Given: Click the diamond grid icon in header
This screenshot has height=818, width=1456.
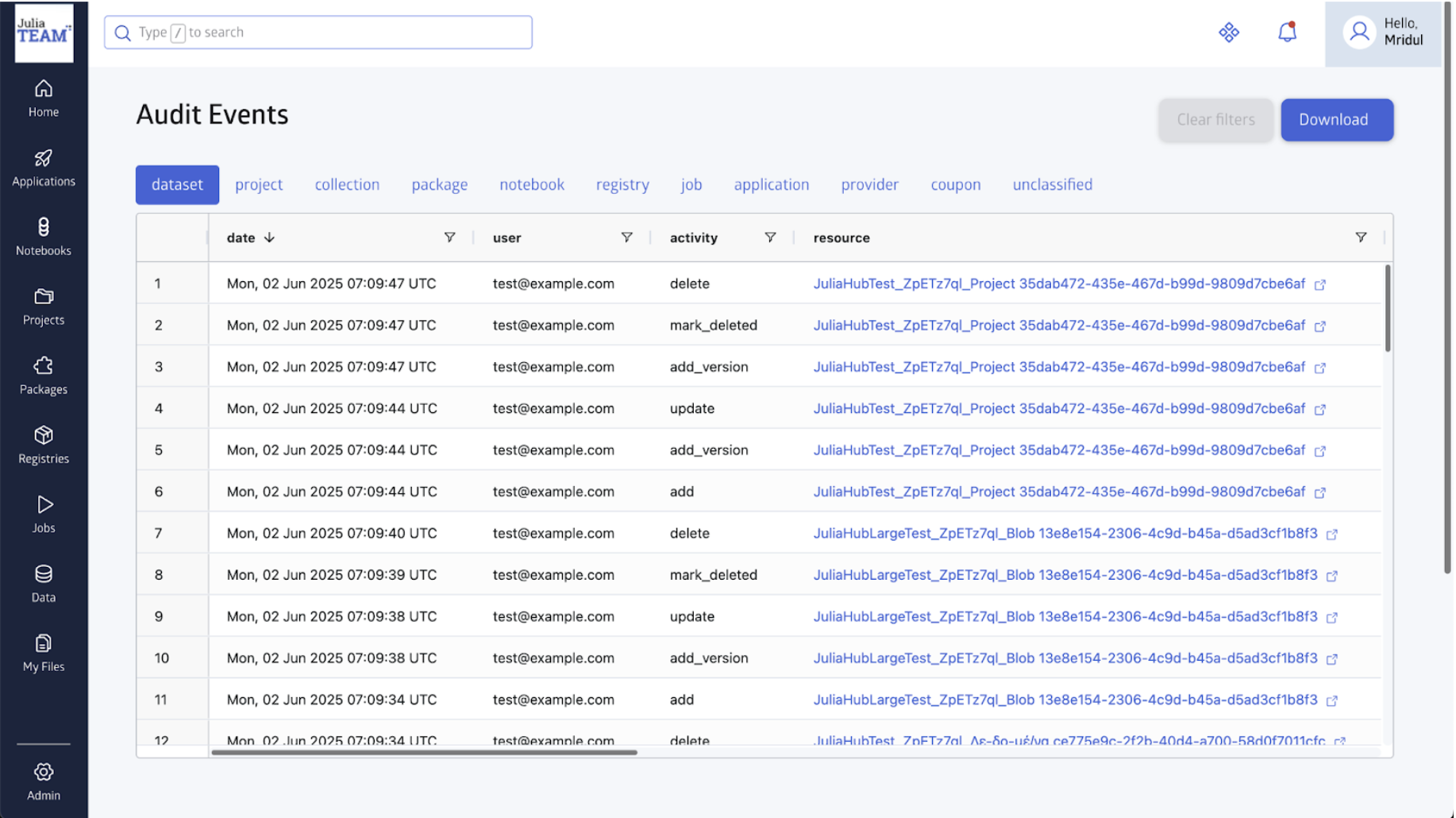Looking at the screenshot, I should [x=1228, y=33].
